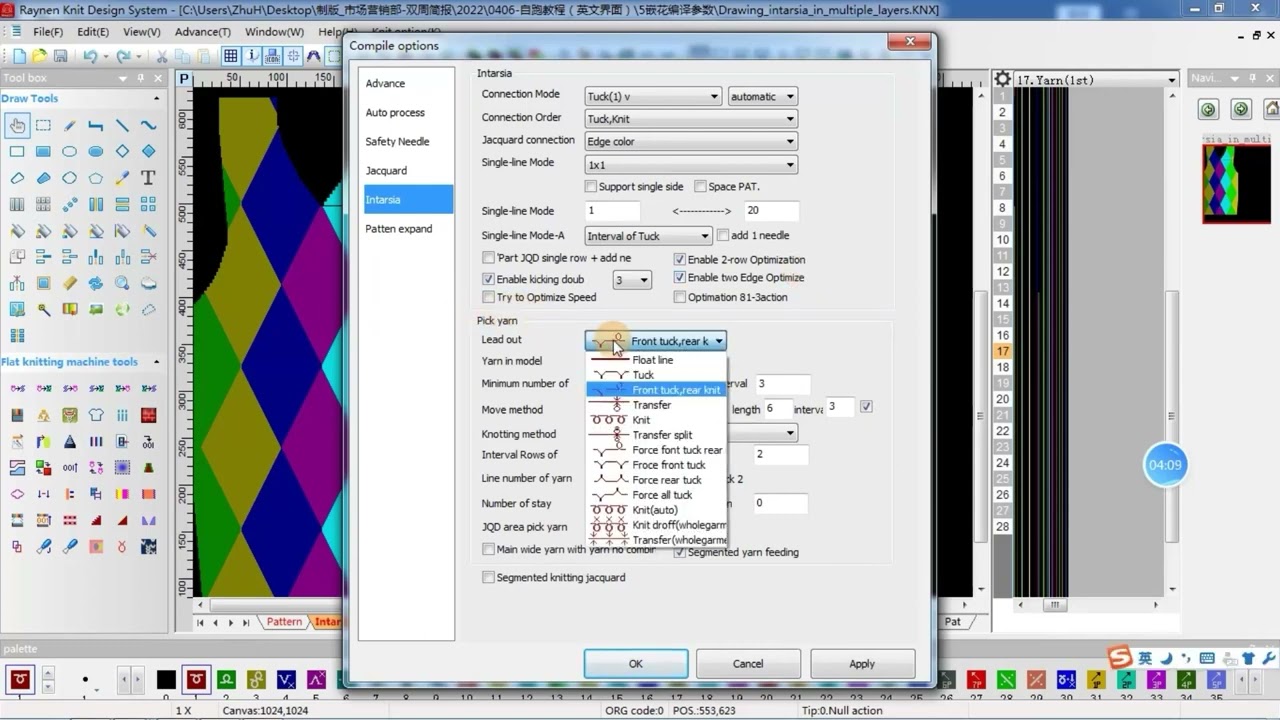The image size is (1280, 720).
Task: Select the filled diamond tool
Action: click(x=148, y=152)
